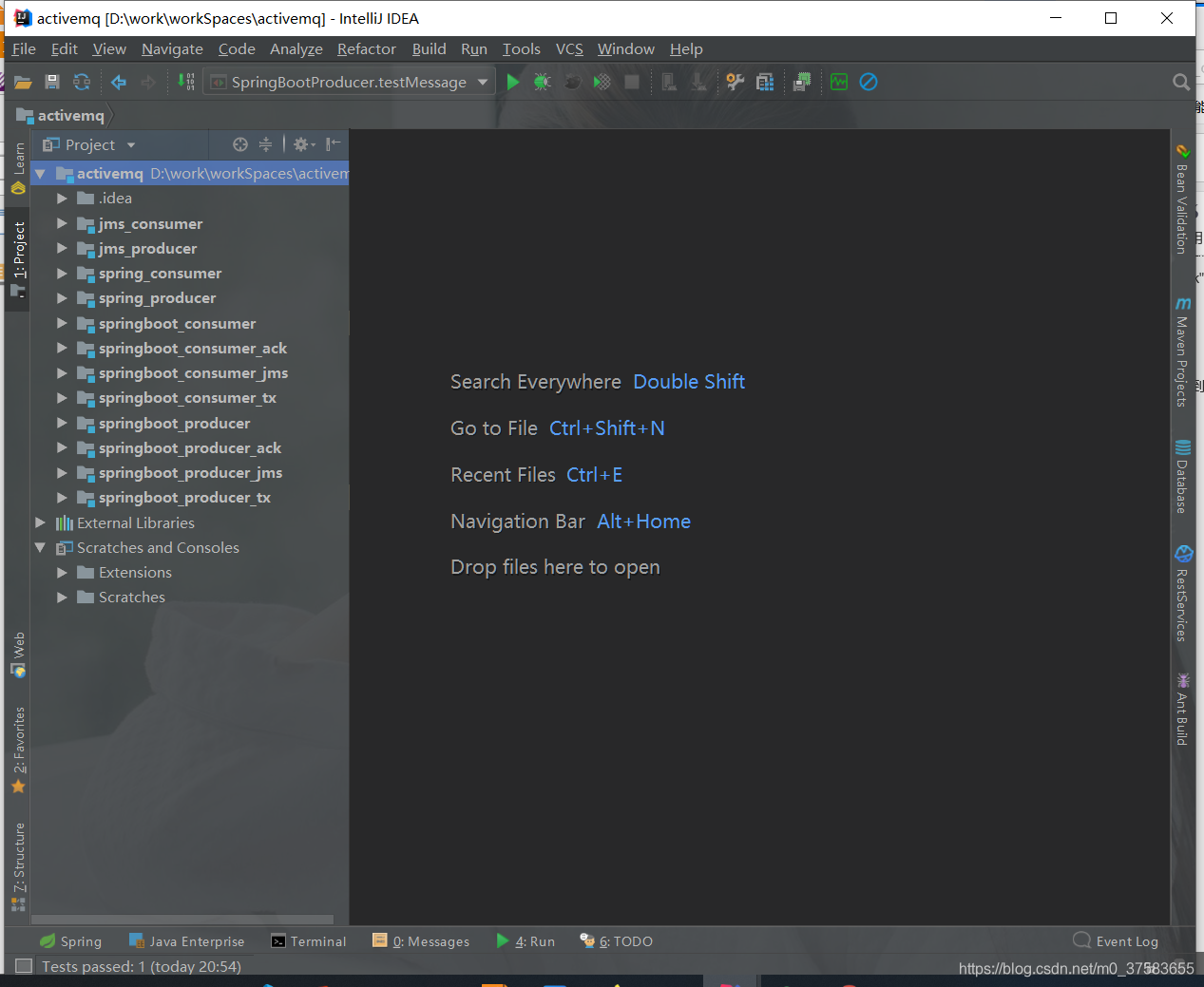Select springboot_consumer_tx module

(187, 398)
